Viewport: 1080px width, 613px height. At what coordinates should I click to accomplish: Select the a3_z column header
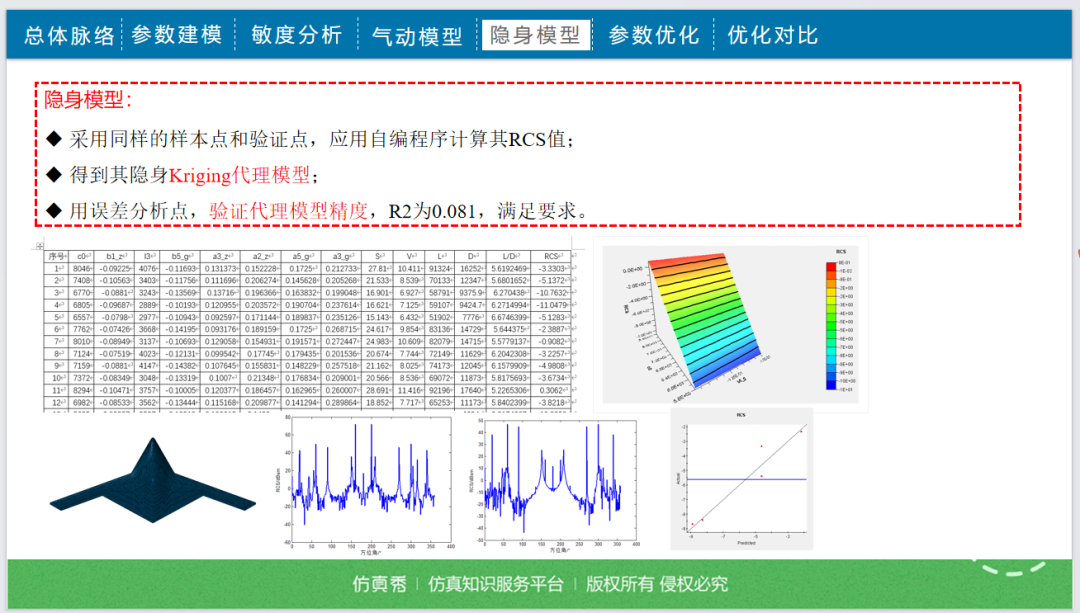click(x=221, y=256)
